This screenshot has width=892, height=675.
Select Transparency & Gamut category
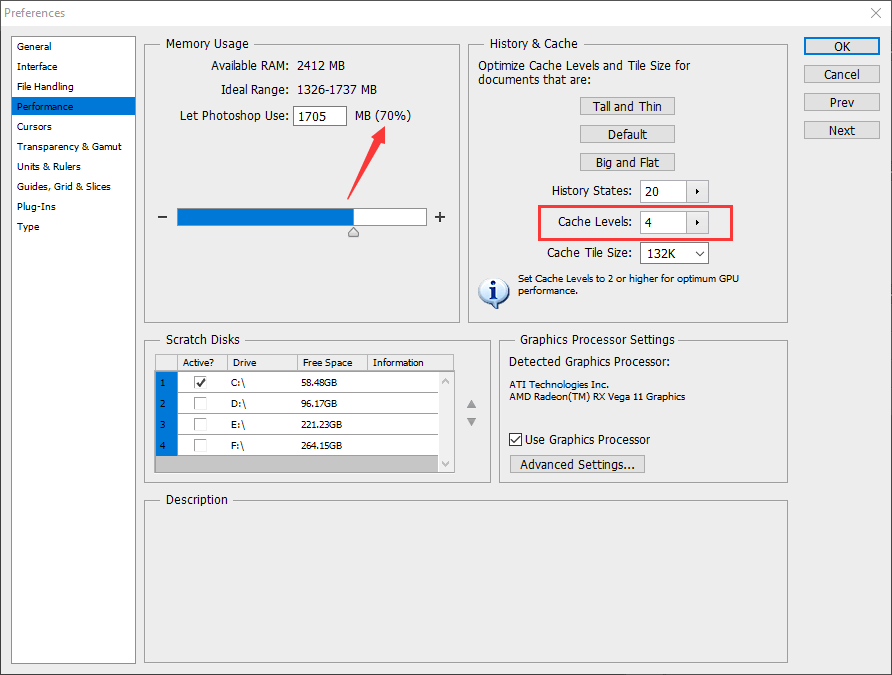pos(73,146)
